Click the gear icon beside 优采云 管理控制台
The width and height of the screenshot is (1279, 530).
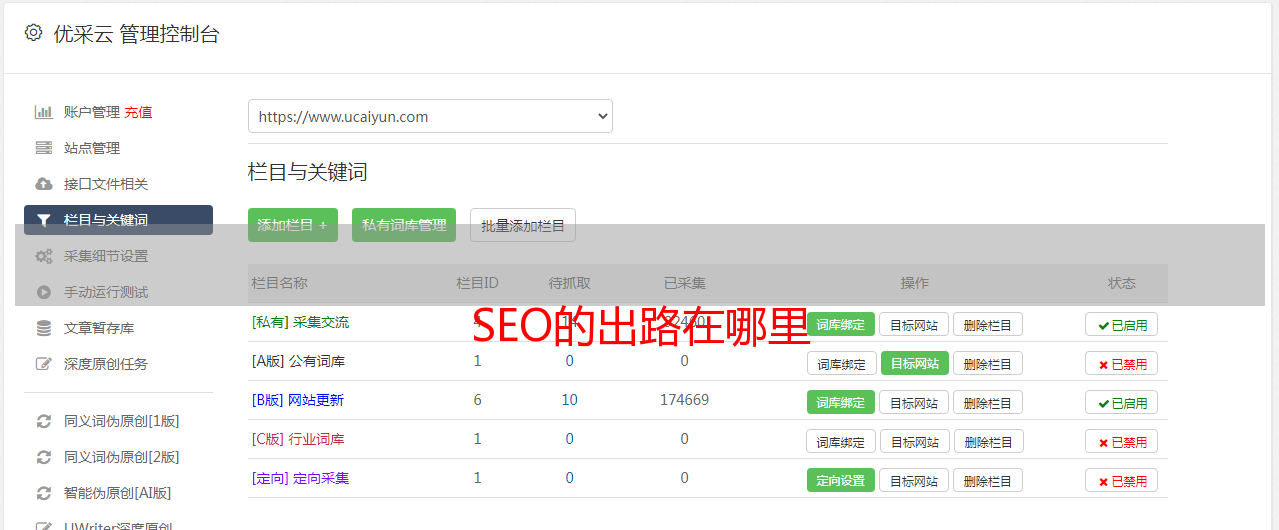pyautogui.click(x=33, y=33)
